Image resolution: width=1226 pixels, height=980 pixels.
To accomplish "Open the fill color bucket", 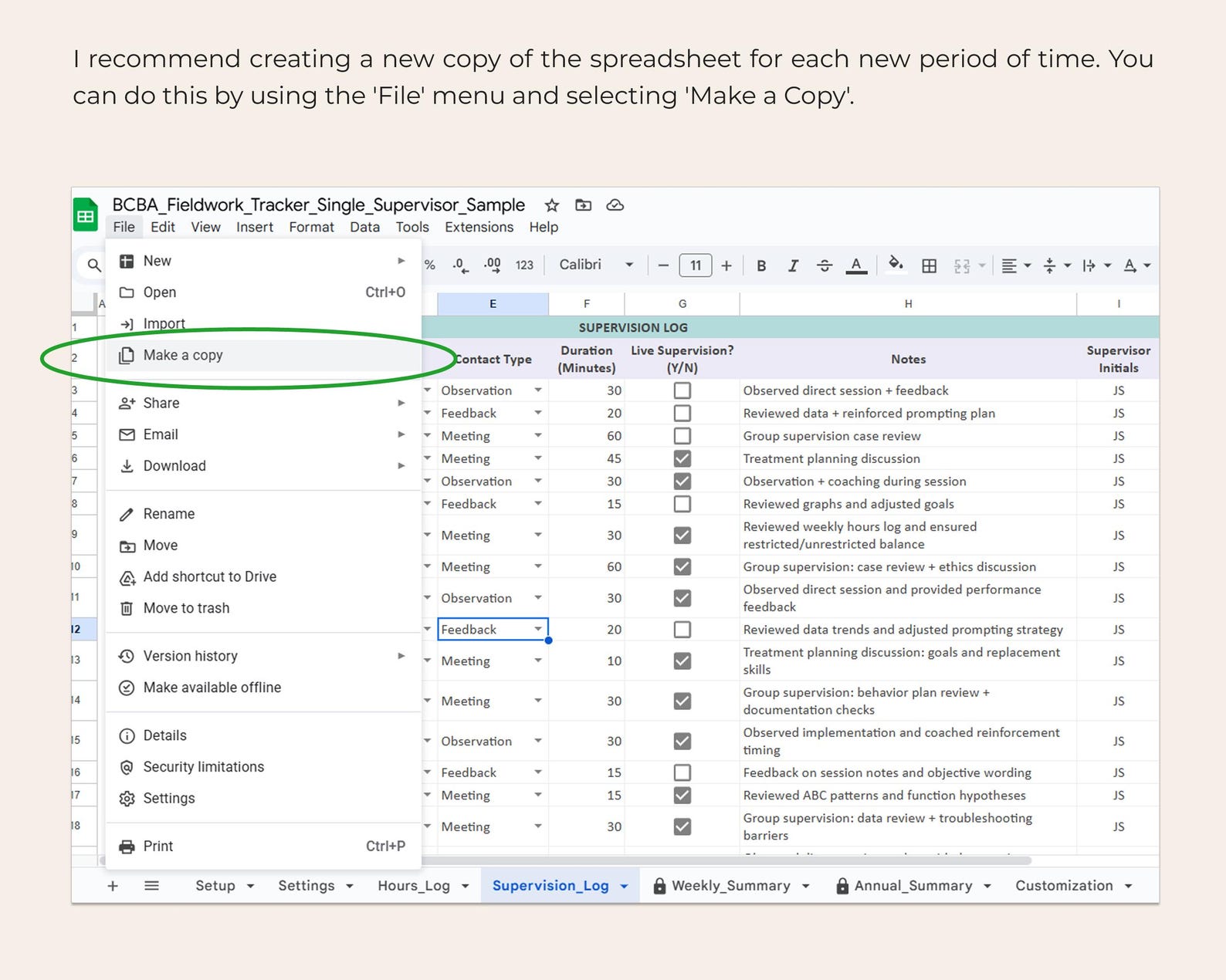I will [x=896, y=265].
